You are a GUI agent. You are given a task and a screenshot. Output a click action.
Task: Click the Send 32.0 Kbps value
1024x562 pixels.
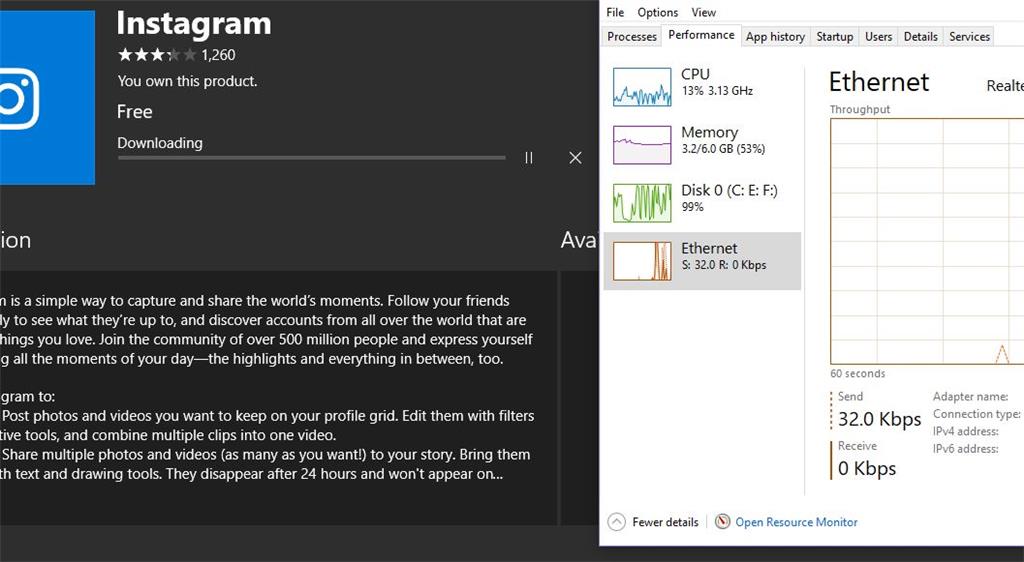coord(879,419)
